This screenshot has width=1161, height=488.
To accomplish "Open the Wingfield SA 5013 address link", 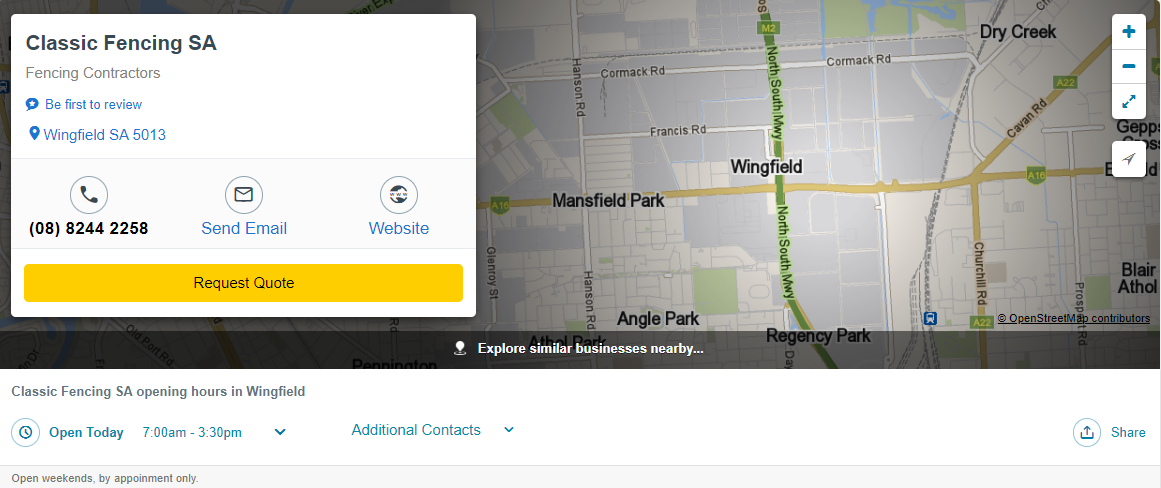I will (104, 135).
